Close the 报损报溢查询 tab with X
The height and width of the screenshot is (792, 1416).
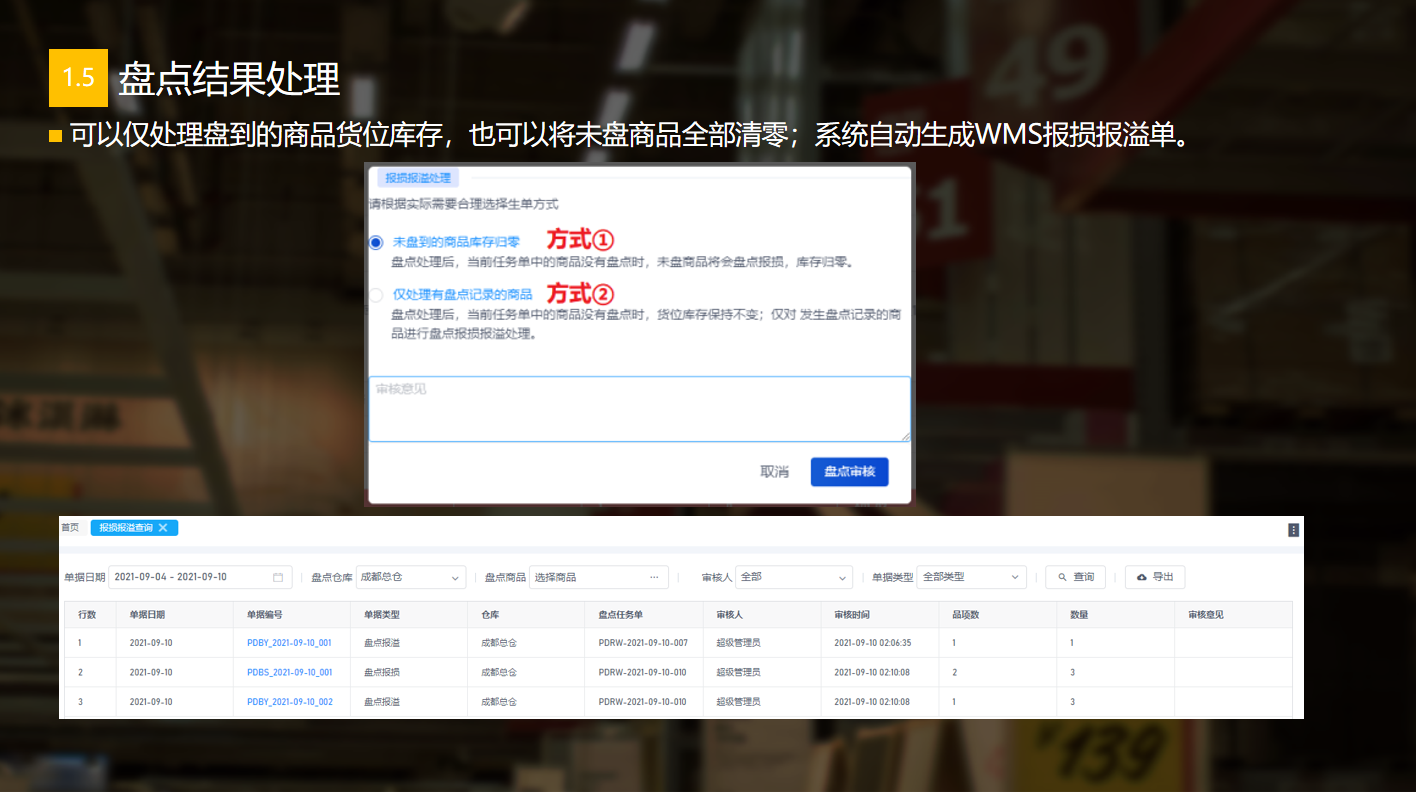point(163,528)
